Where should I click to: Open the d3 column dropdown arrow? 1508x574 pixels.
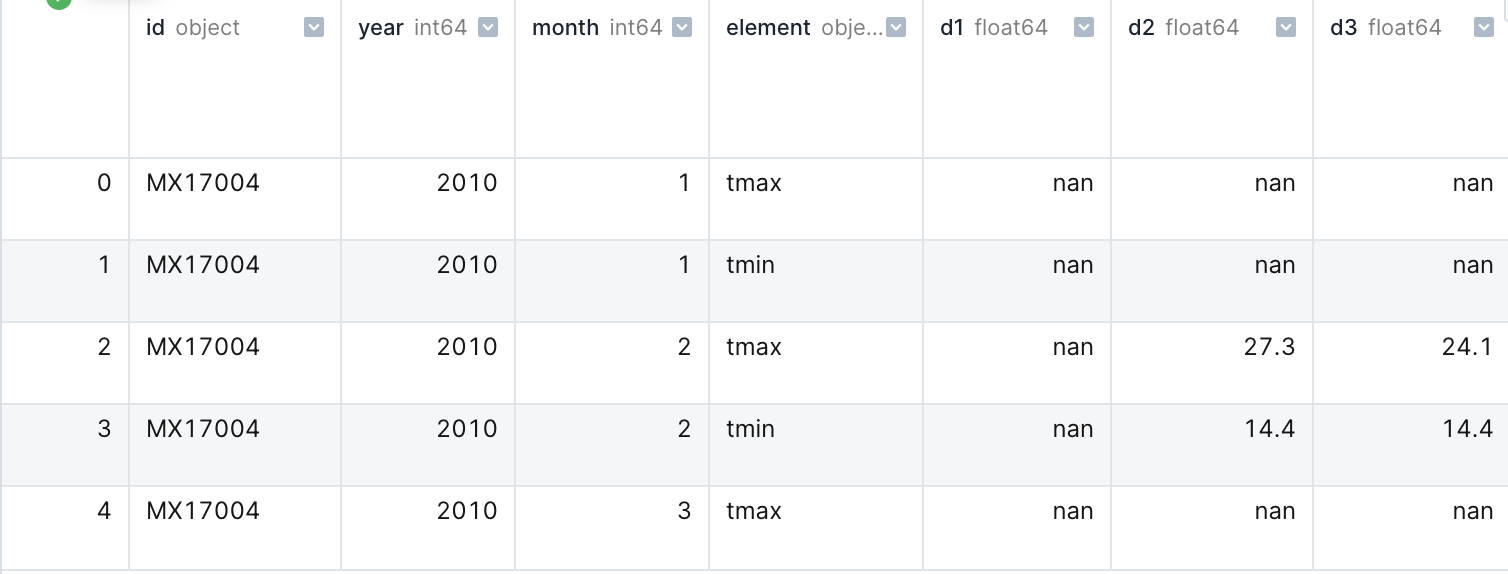(1484, 28)
